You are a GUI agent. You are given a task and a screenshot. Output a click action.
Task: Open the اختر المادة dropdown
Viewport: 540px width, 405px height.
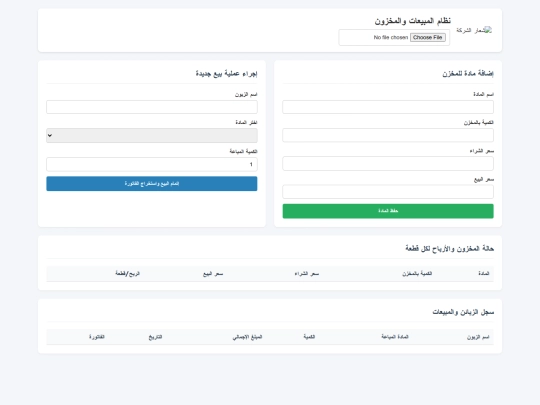click(152, 135)
